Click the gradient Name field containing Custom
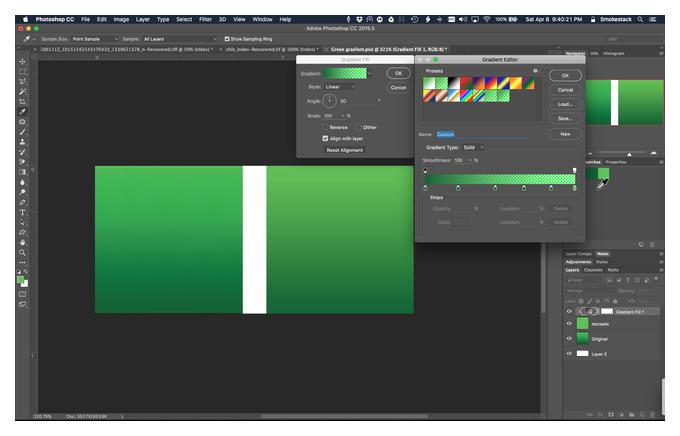The width and height of the screenshot is (680, 436). pyautogui.click(x=482, y=134)
